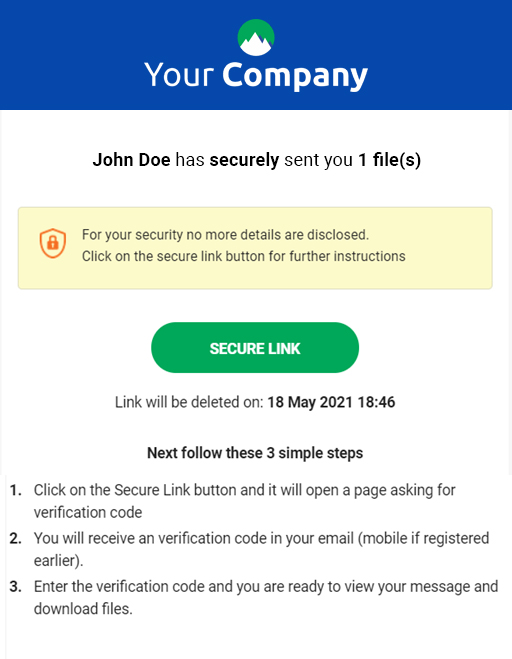Viewport: 512px width, 659px height.
Task: Click the word "securely" in the headline
Action: click(244, 160)
